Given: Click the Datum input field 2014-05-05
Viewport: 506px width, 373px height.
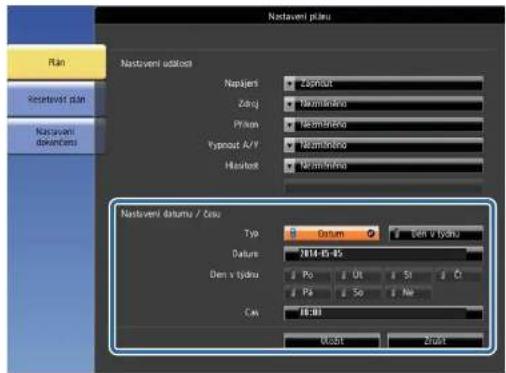Looking at the screenshot, I should pyautogui.click(x=383, y=254).
